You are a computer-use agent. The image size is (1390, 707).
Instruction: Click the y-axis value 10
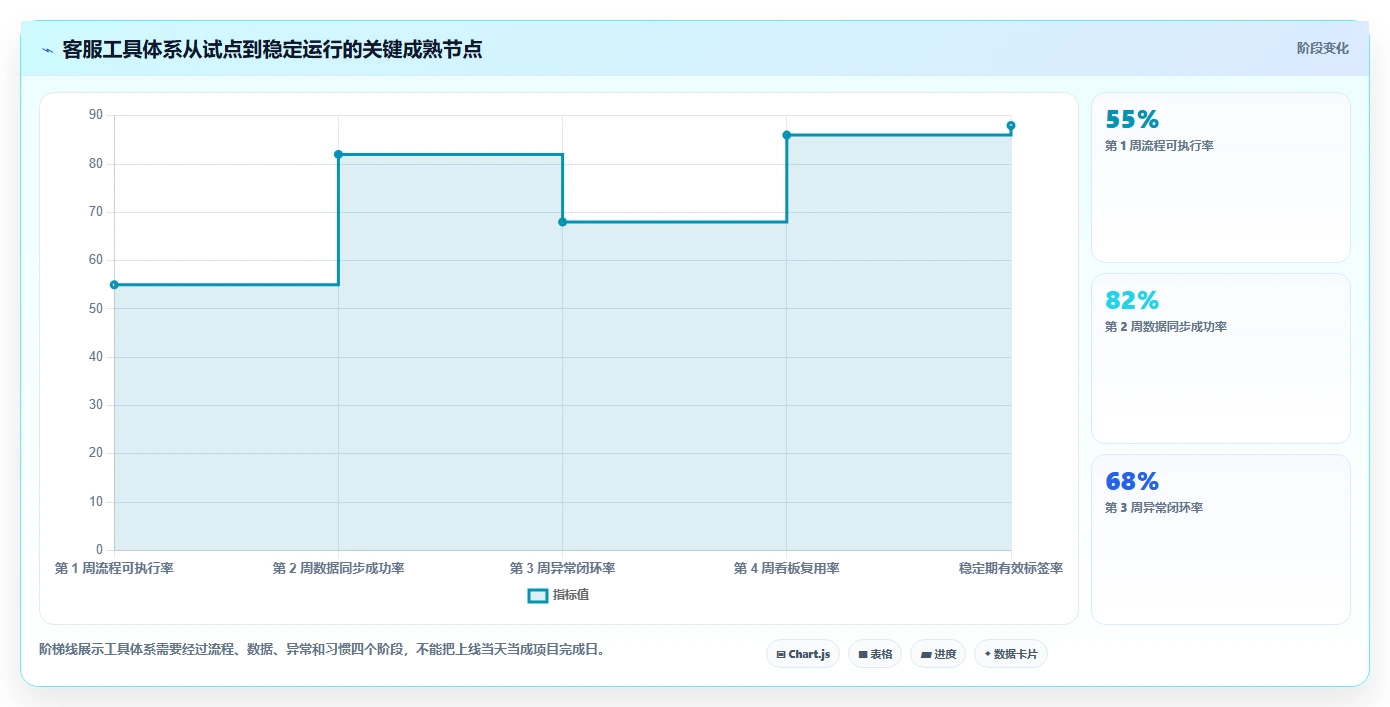click(96, 501)
